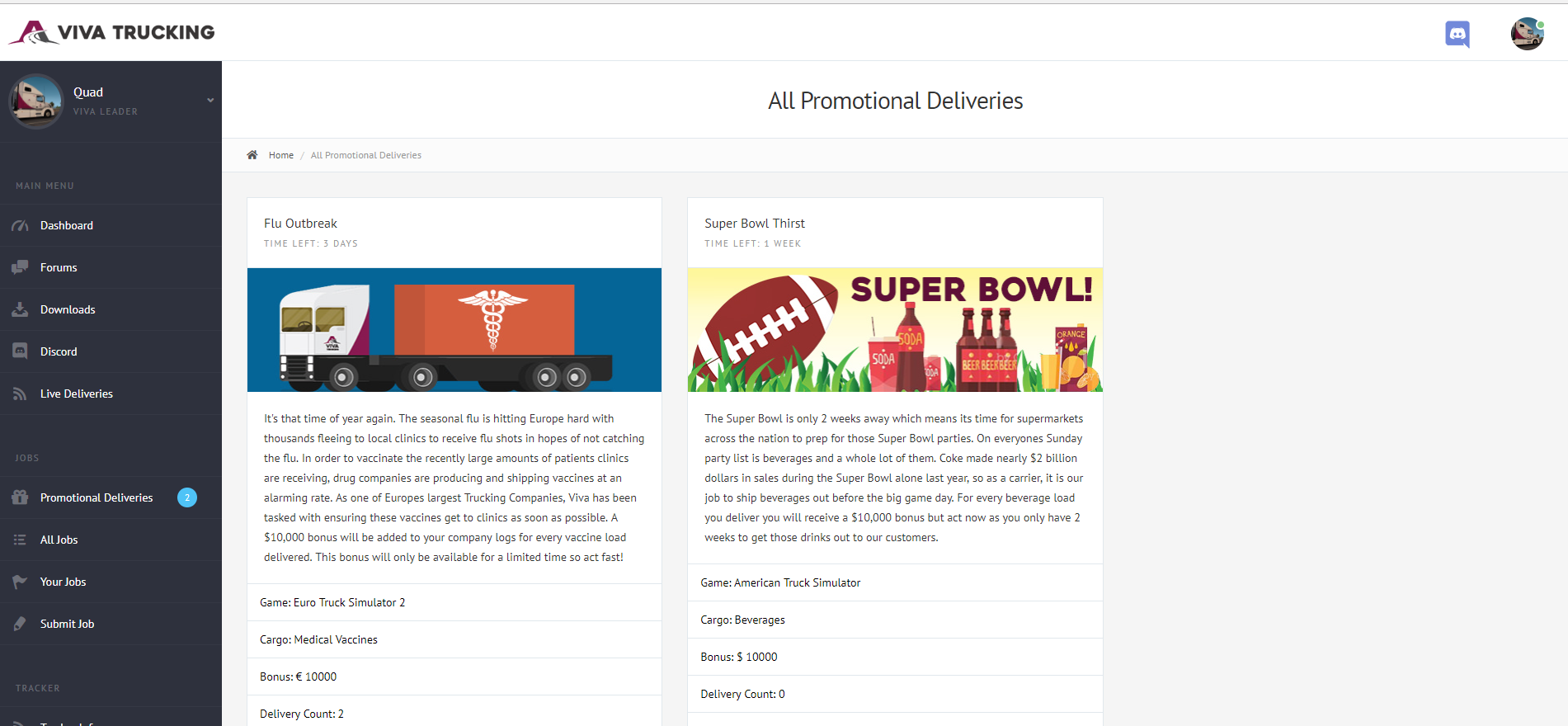Select 'Cargo: Medical Vaccines' row

(454, 639)
